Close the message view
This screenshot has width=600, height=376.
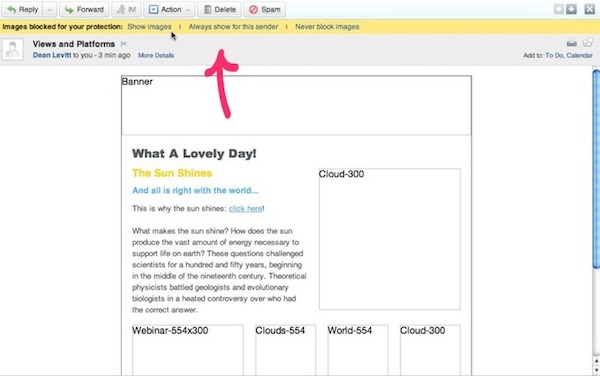(590, 9)
